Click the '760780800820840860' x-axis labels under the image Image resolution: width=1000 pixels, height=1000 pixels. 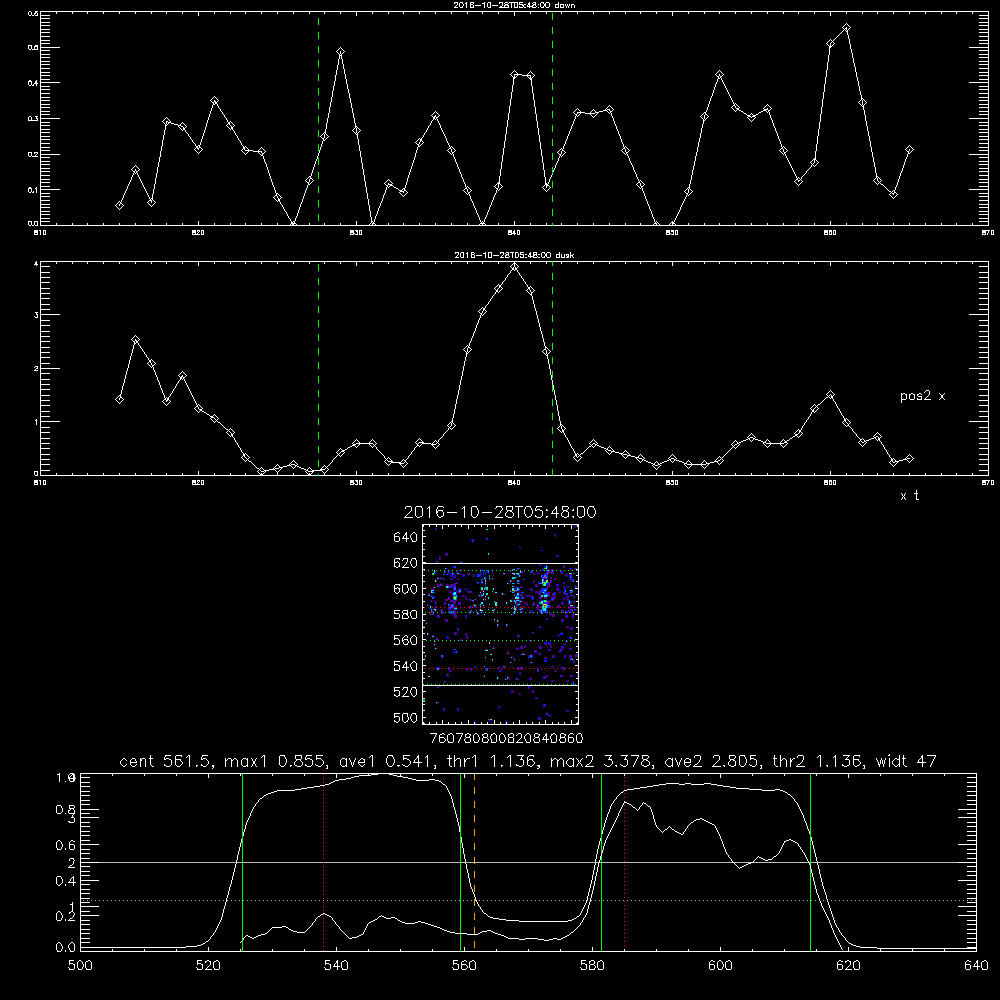pyautogui.click(x=506, y=739)
